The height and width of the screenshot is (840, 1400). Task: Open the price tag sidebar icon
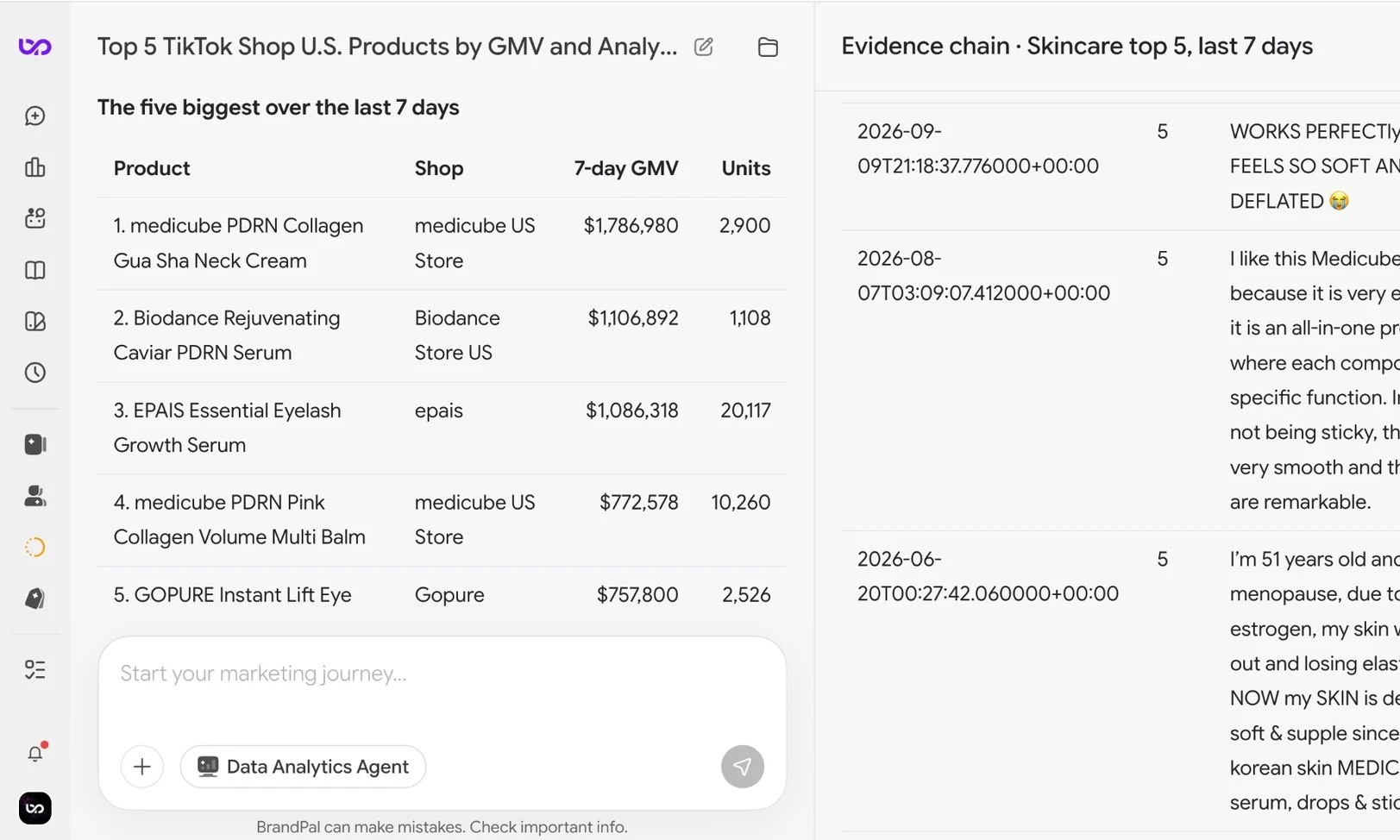[x=35, y=599]
